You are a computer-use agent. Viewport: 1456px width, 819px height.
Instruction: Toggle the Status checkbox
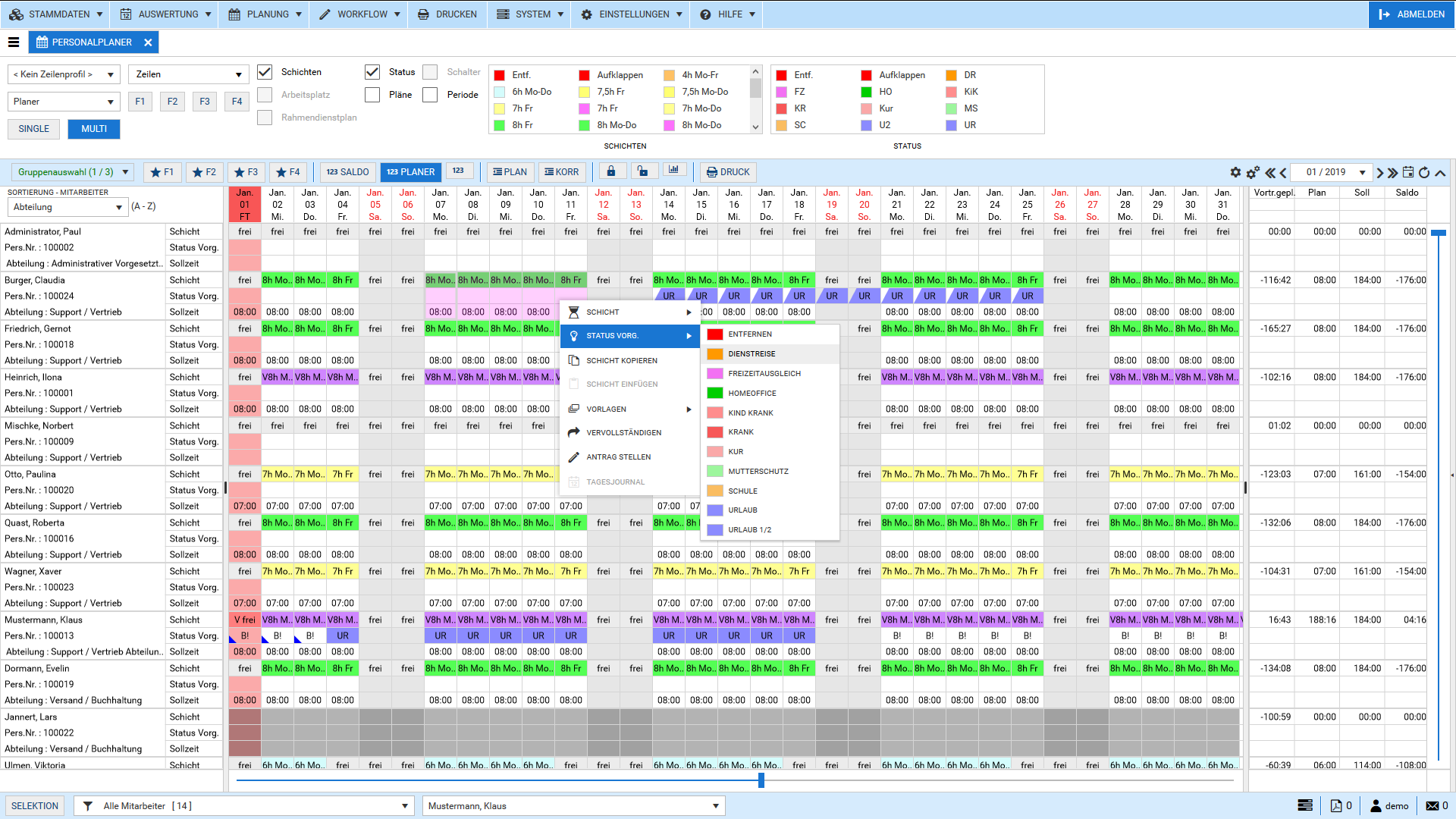coord(372,72)
